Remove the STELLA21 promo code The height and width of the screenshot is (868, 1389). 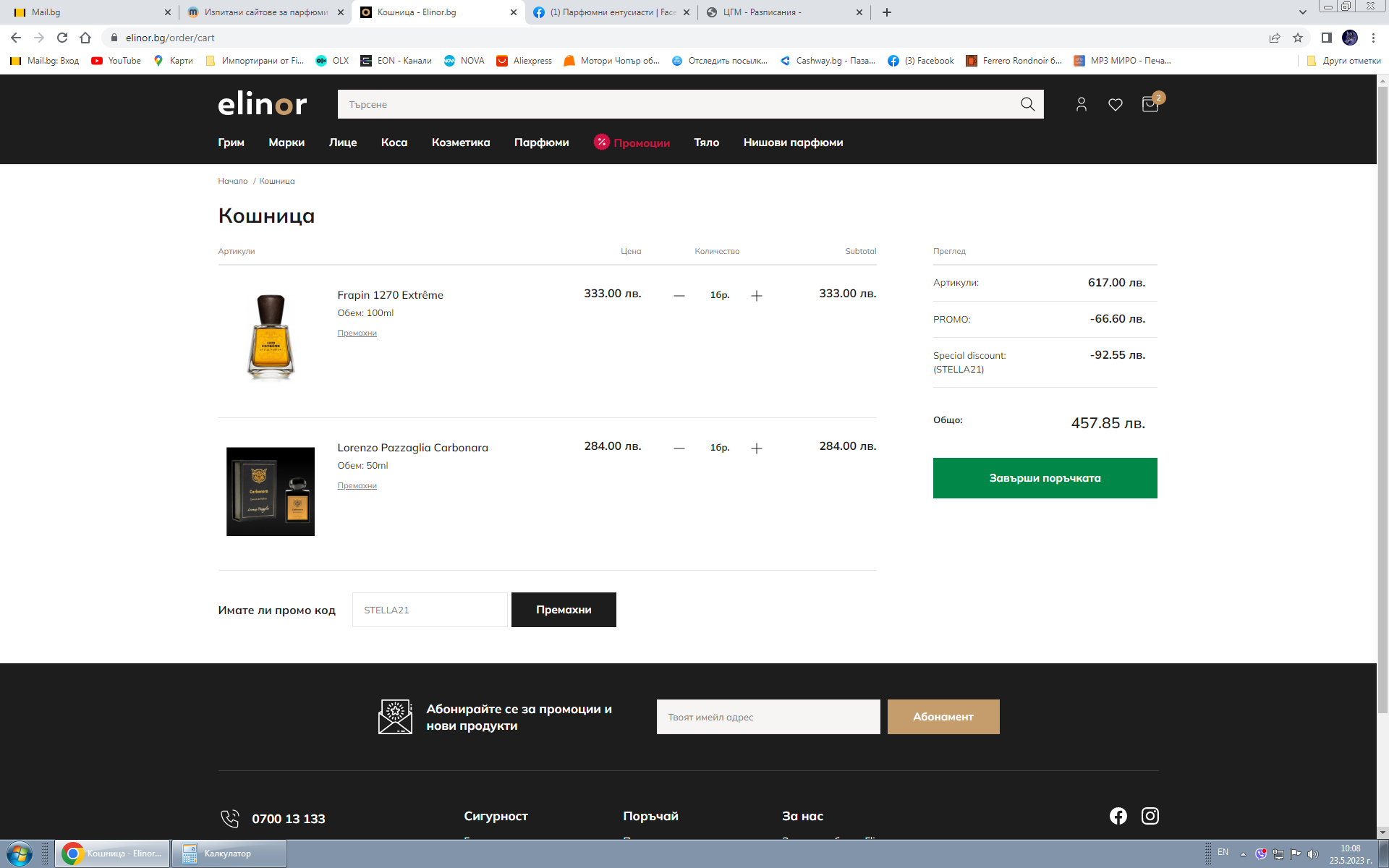point(564,610)
